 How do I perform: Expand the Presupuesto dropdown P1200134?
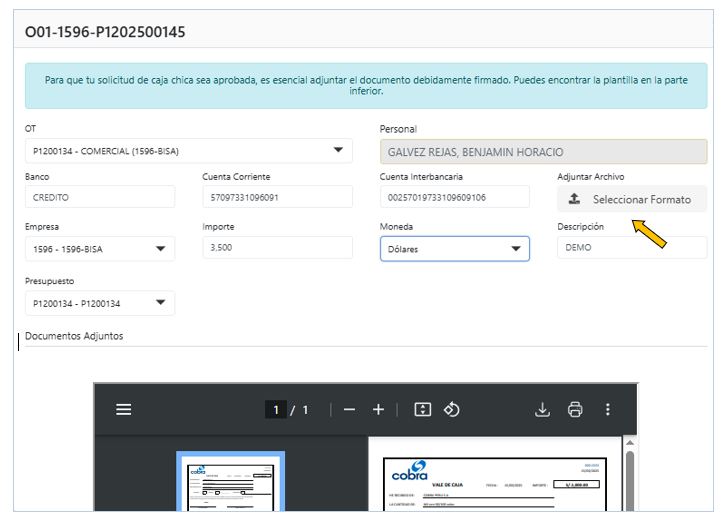click(100, 303)
